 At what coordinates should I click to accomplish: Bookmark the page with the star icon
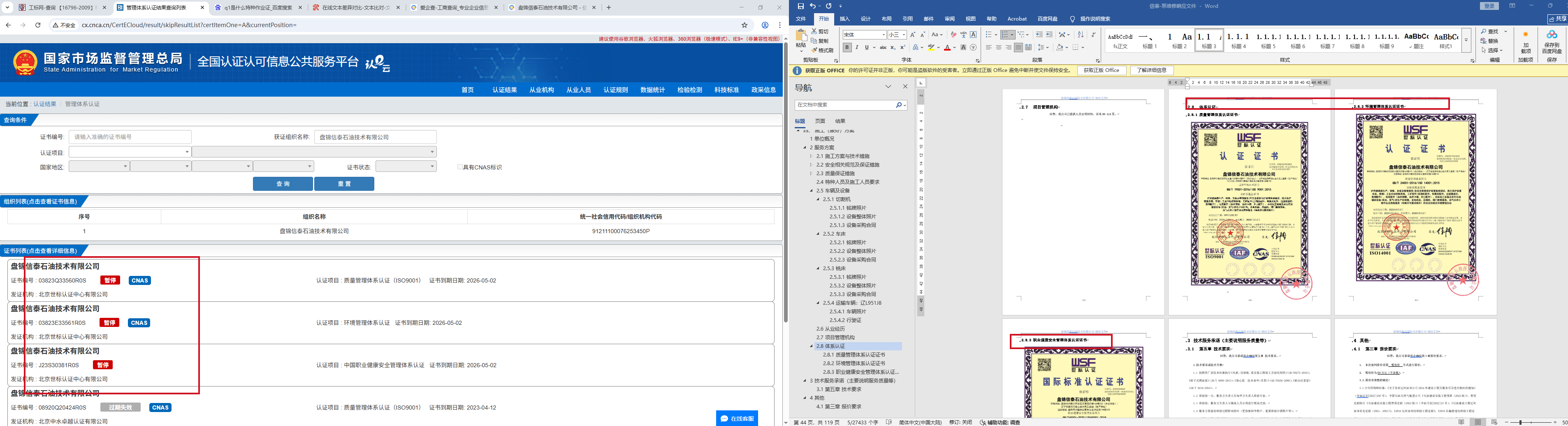tap(745, 25)
